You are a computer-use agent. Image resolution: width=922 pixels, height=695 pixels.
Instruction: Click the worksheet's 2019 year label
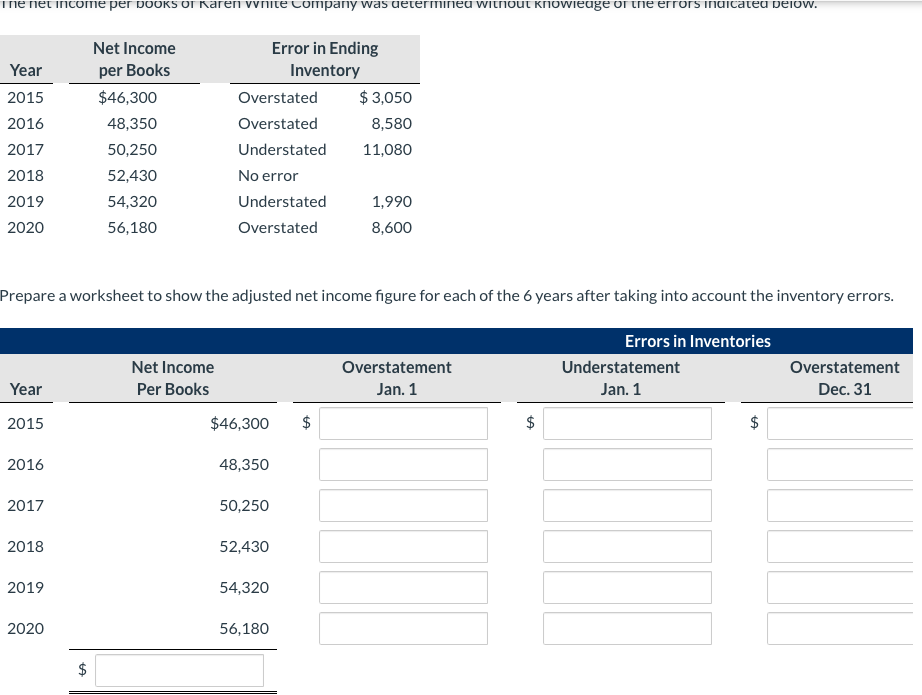point(25,587)
